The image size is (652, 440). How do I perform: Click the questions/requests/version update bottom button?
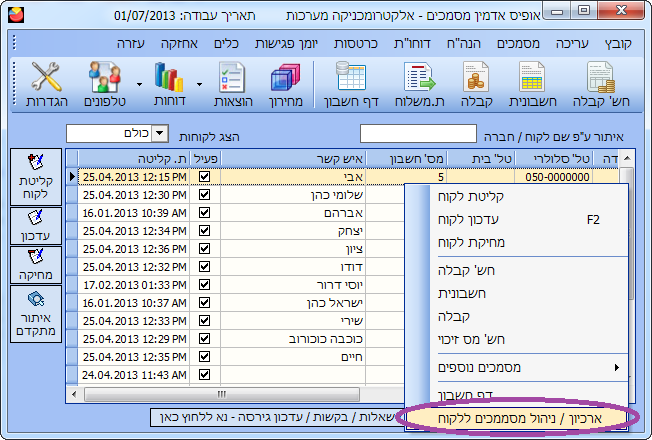[277, 417]
